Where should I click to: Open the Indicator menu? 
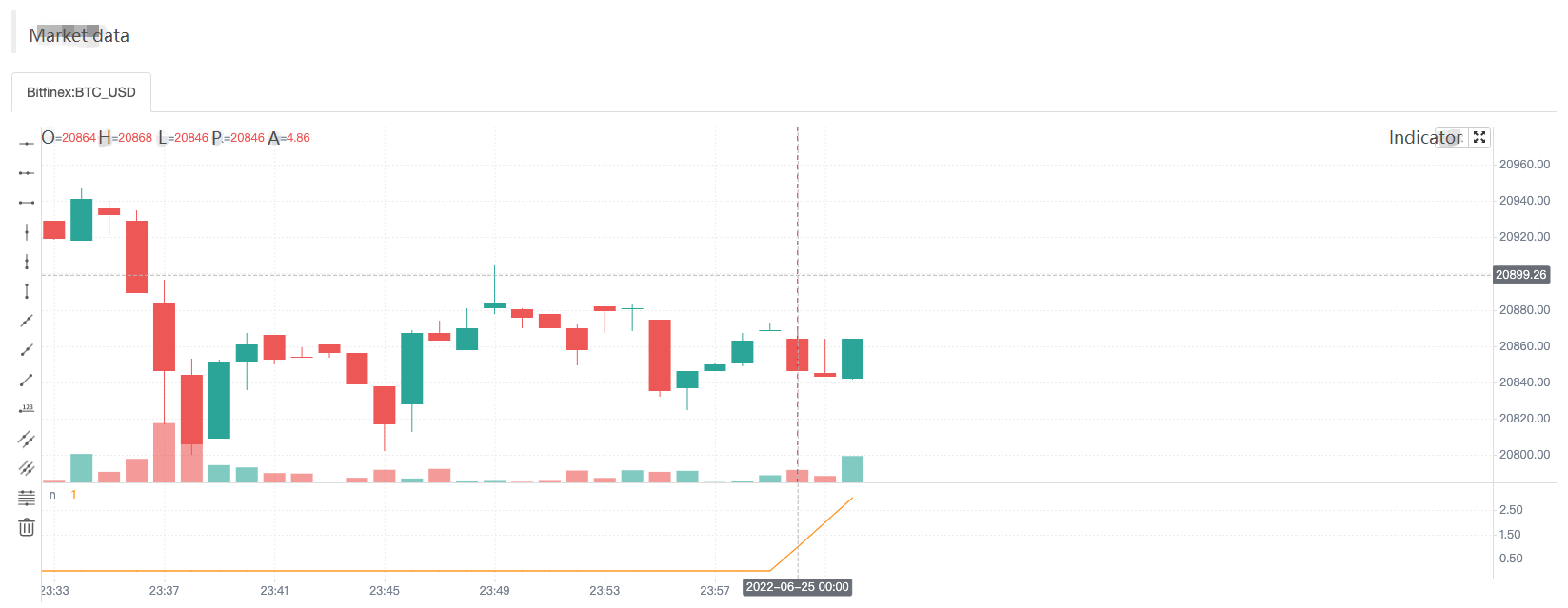pyautogui.click(x=1425, y=138)
